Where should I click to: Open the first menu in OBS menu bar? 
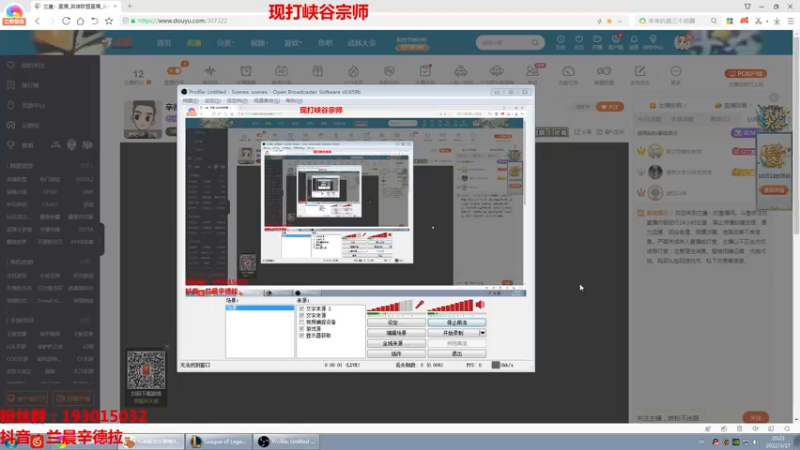tap(190, 101)
